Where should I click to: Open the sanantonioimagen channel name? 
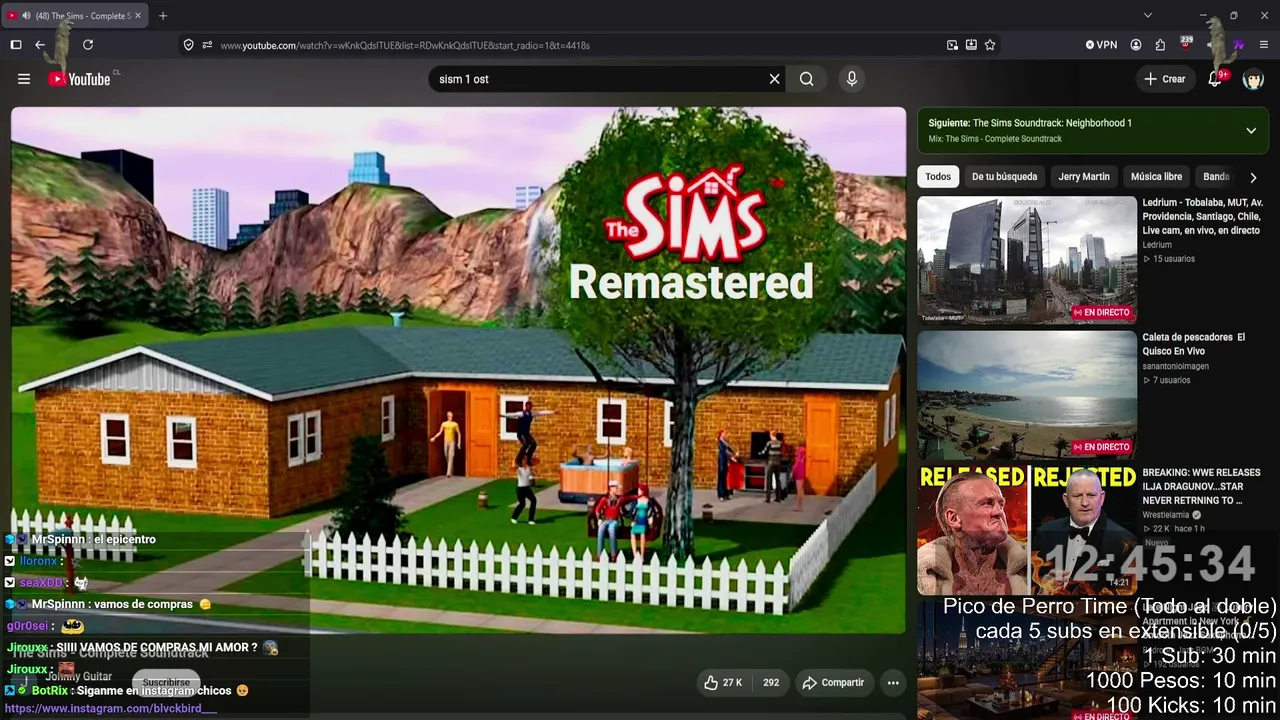click(x=1176, y=366)
